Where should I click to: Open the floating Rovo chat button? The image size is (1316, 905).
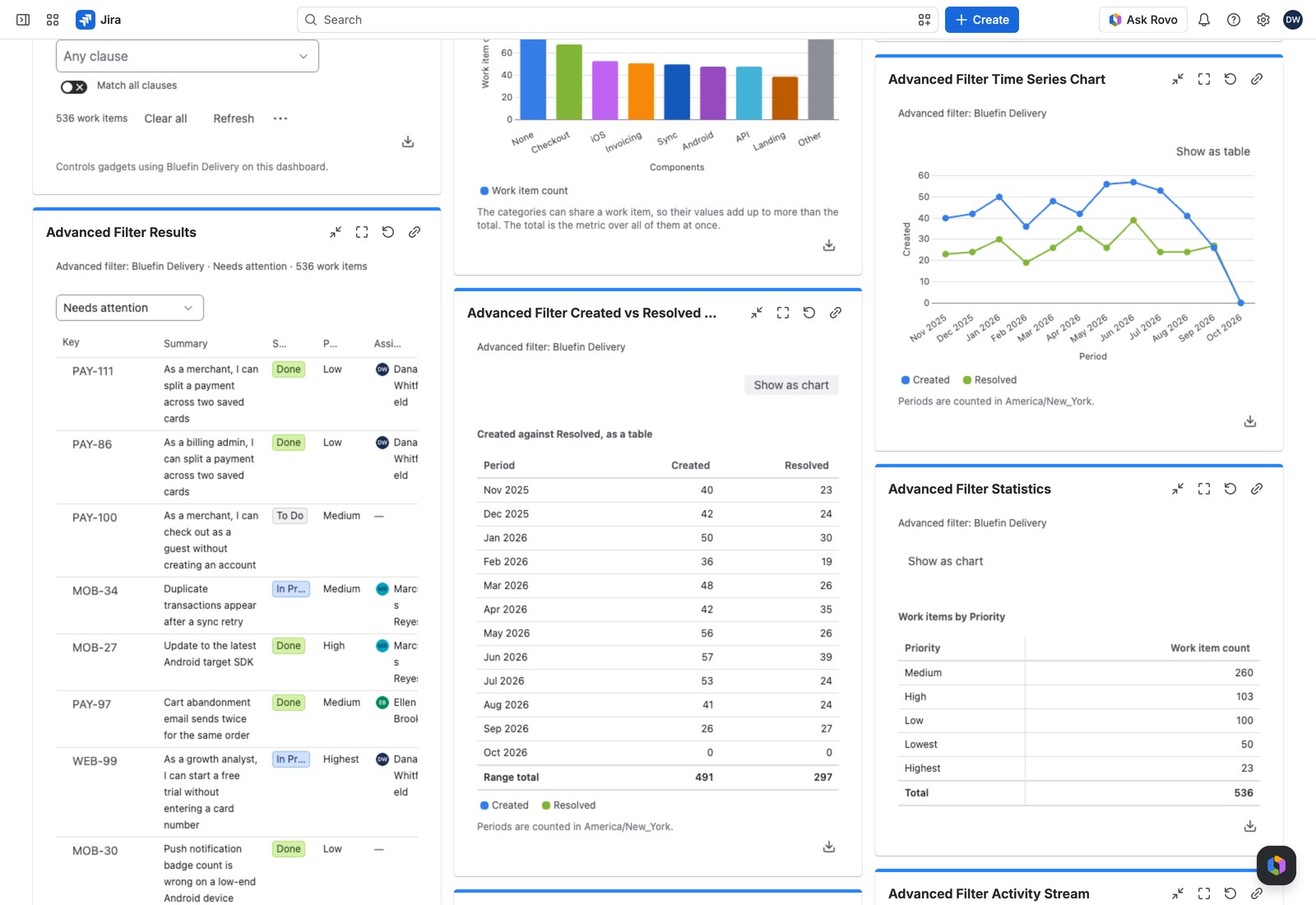coord(1277,866)
